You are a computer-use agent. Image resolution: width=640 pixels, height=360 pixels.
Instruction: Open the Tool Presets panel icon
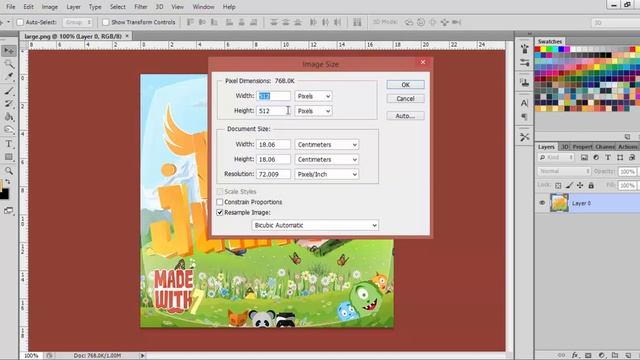(x=524, y=137)
